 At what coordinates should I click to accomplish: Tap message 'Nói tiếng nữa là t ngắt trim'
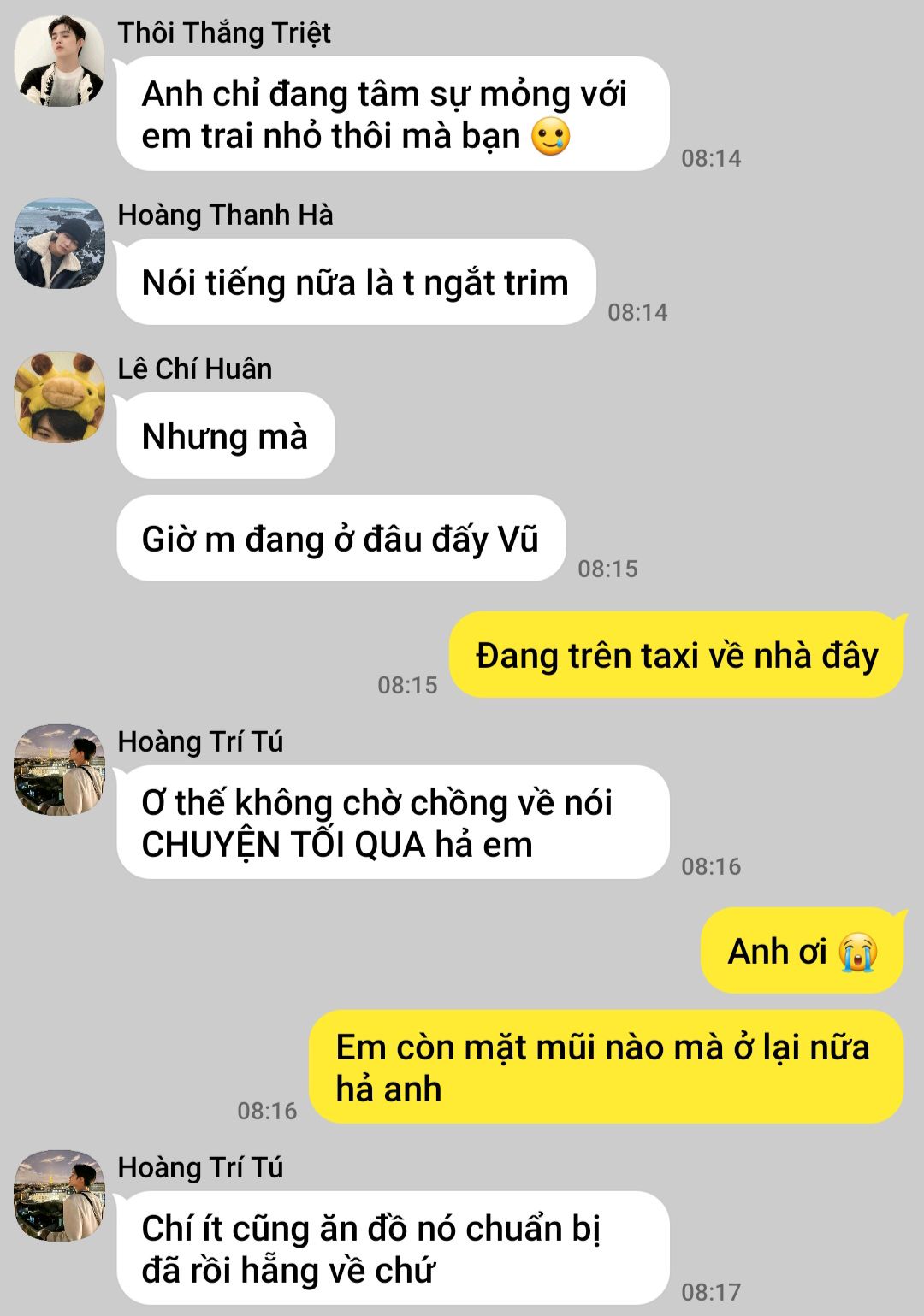point(356,282)
